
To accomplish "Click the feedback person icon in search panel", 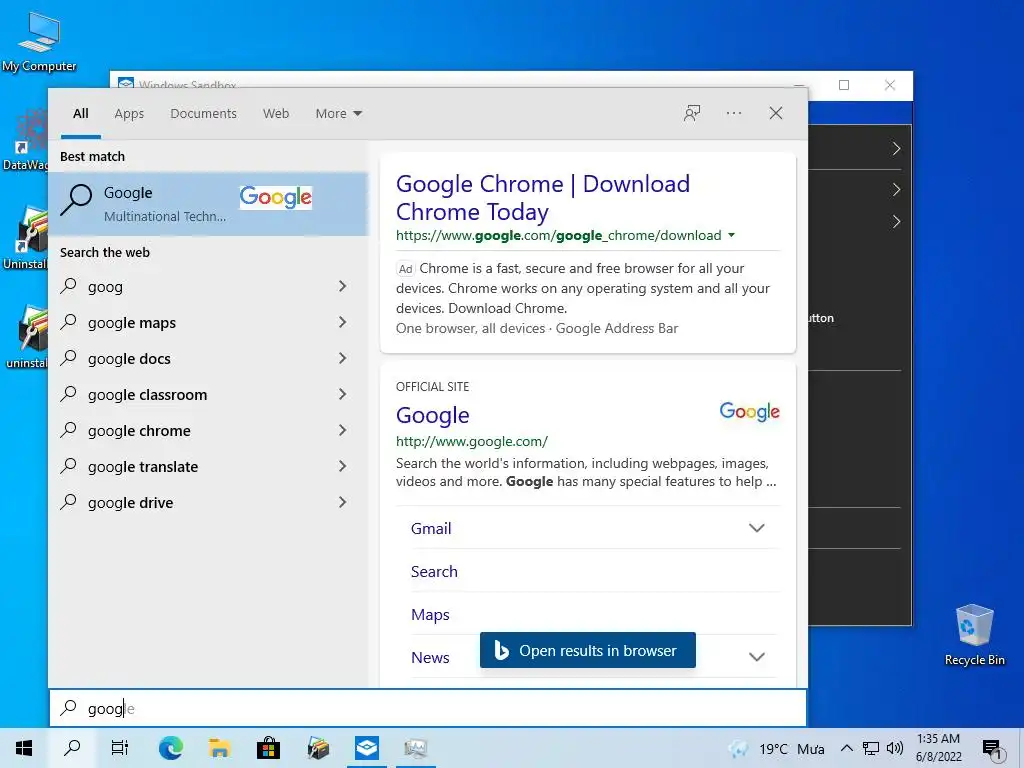I will (x=692, y=113).
